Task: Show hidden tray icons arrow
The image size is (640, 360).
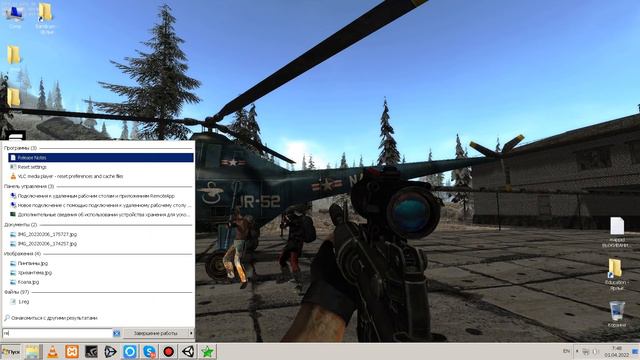Action: (577, 351)
